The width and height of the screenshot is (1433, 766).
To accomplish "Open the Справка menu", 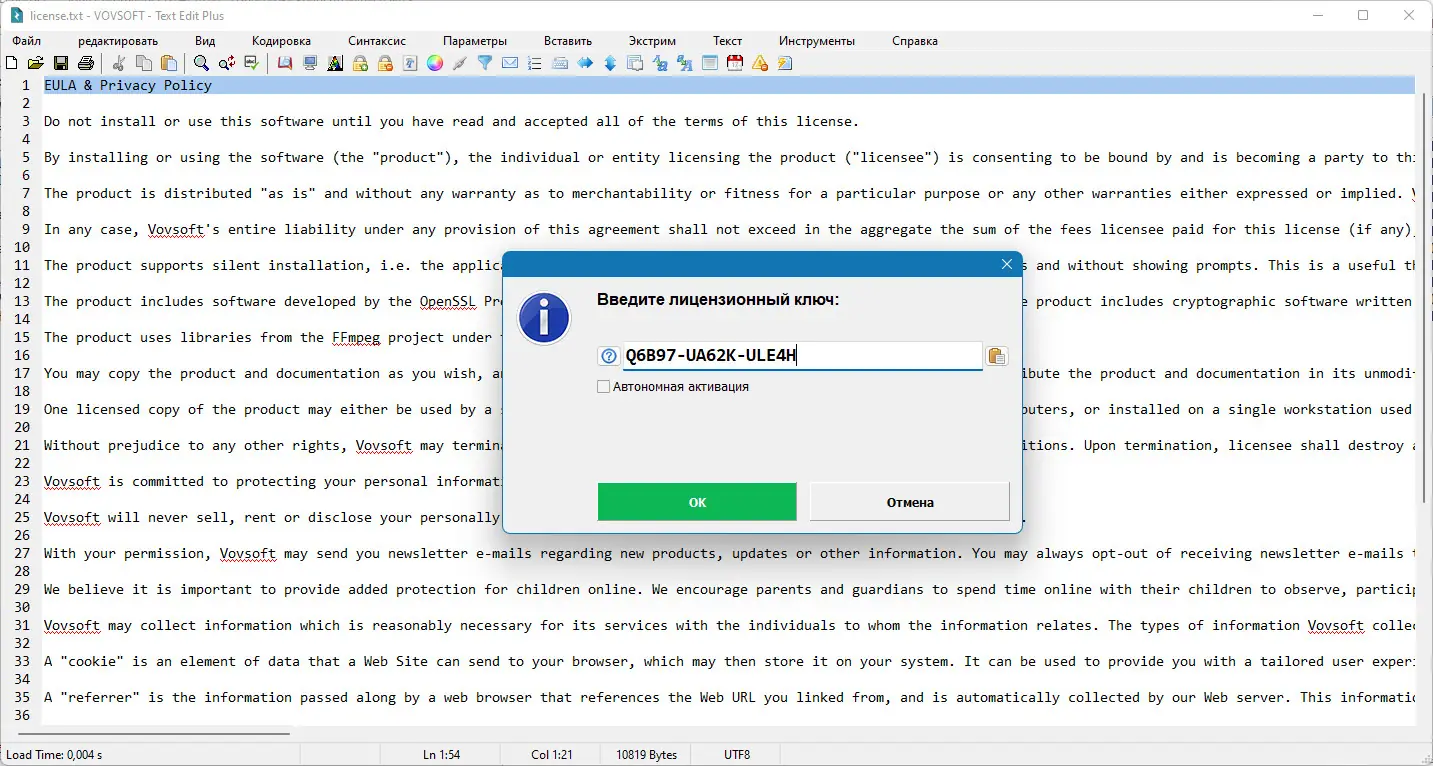I will tap(915, 41).
